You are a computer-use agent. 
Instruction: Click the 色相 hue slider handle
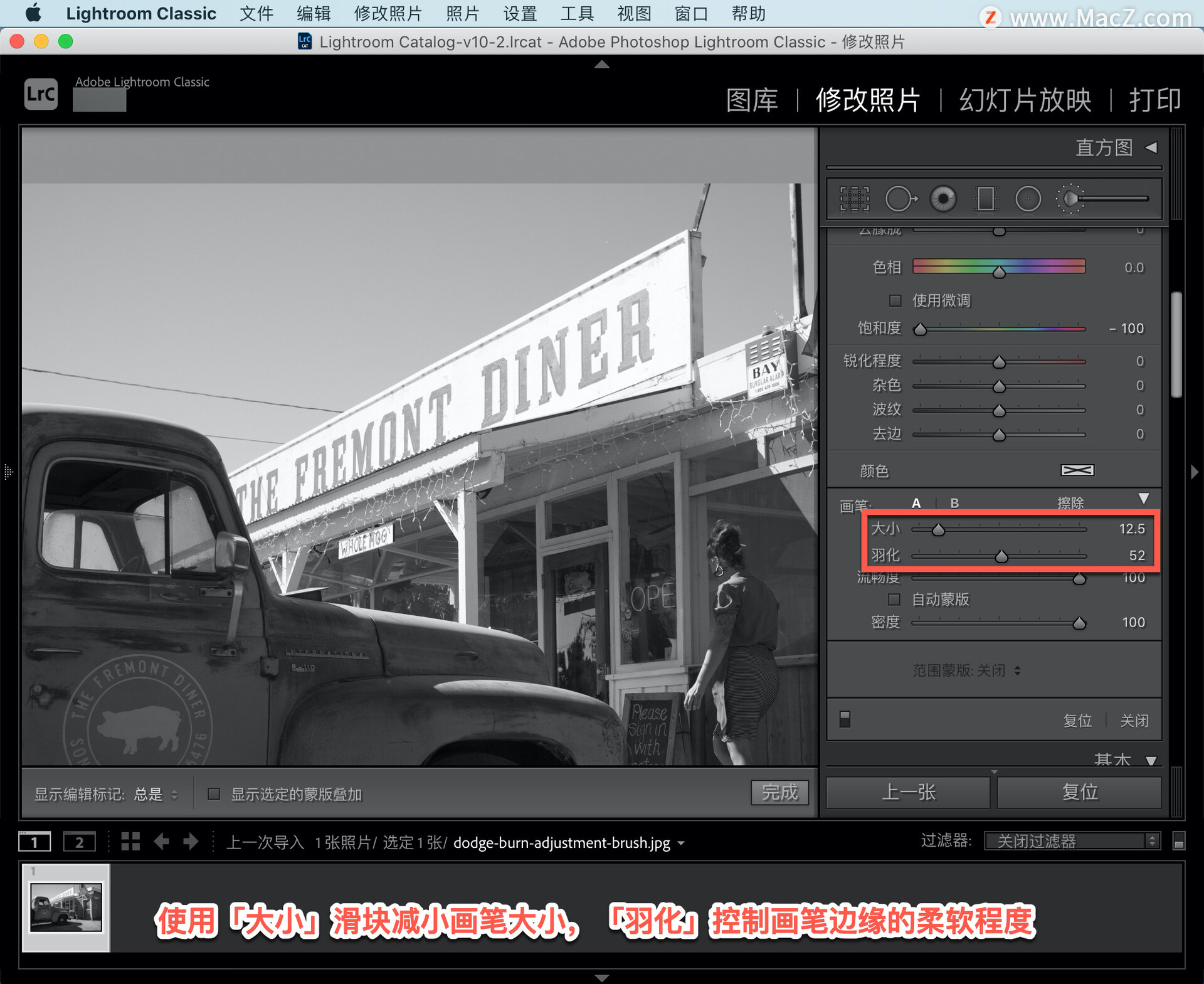pos(999,272)
